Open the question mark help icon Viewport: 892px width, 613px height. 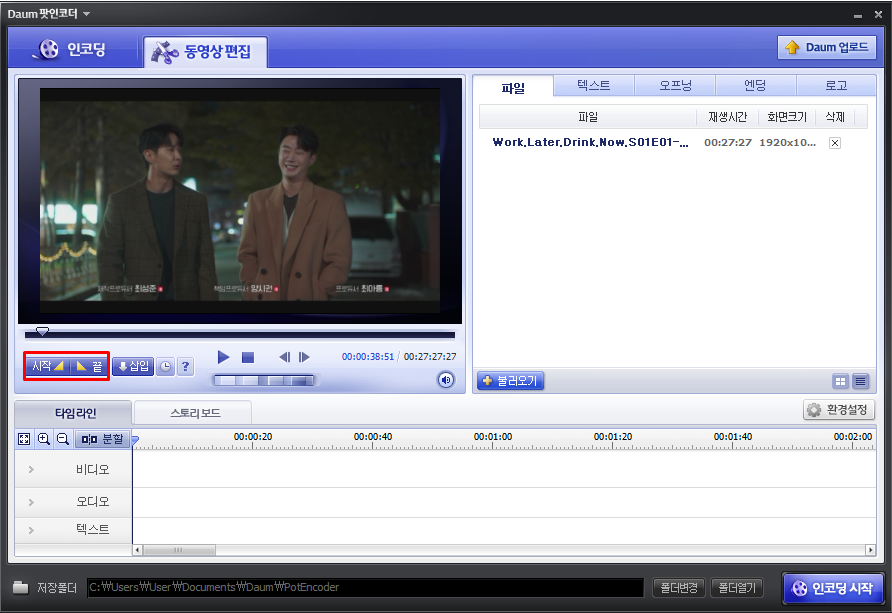point(185,367)
